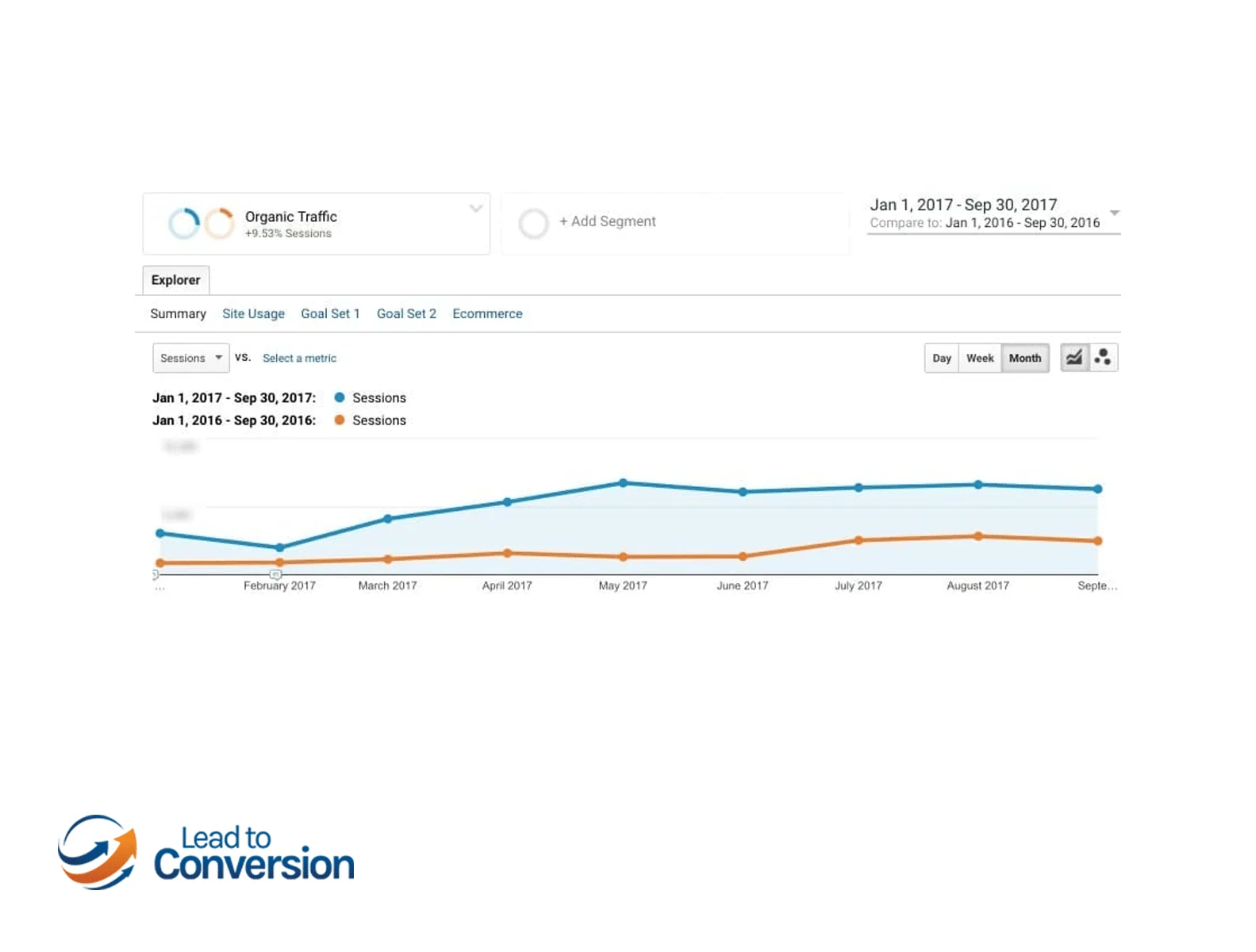This screenshot has width=1256, height=952.
Task: Click the blue Sessions legend dot
Action: click(x=340, y=397)
